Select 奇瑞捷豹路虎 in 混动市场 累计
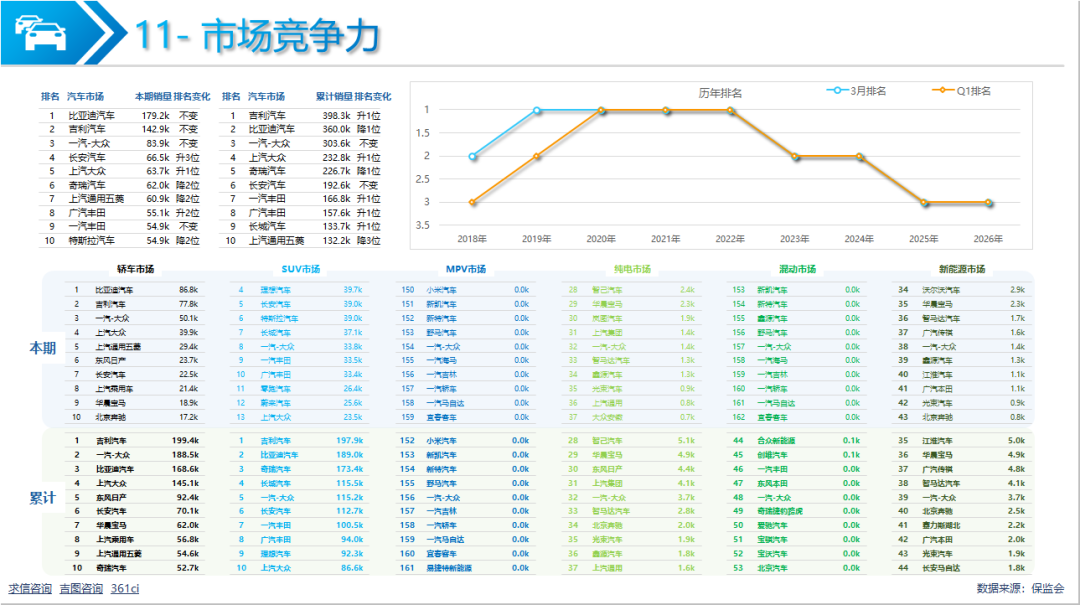 click(780, 511)
